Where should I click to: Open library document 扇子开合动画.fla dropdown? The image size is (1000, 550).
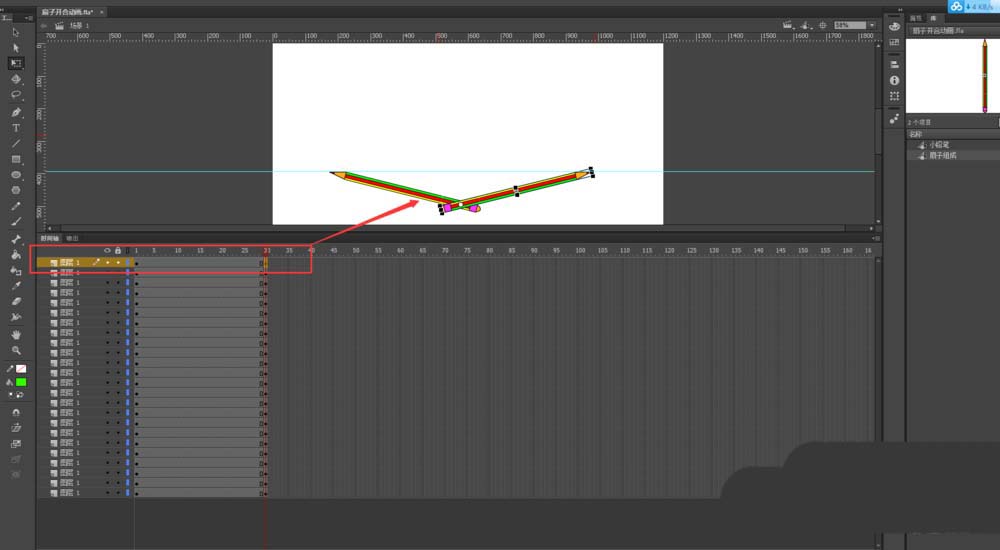tap(955, 31)
